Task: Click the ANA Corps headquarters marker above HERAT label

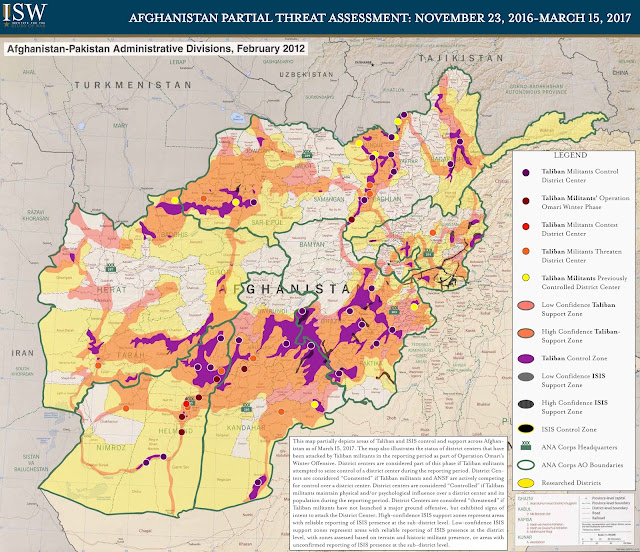Action: [x=110, y=268]
